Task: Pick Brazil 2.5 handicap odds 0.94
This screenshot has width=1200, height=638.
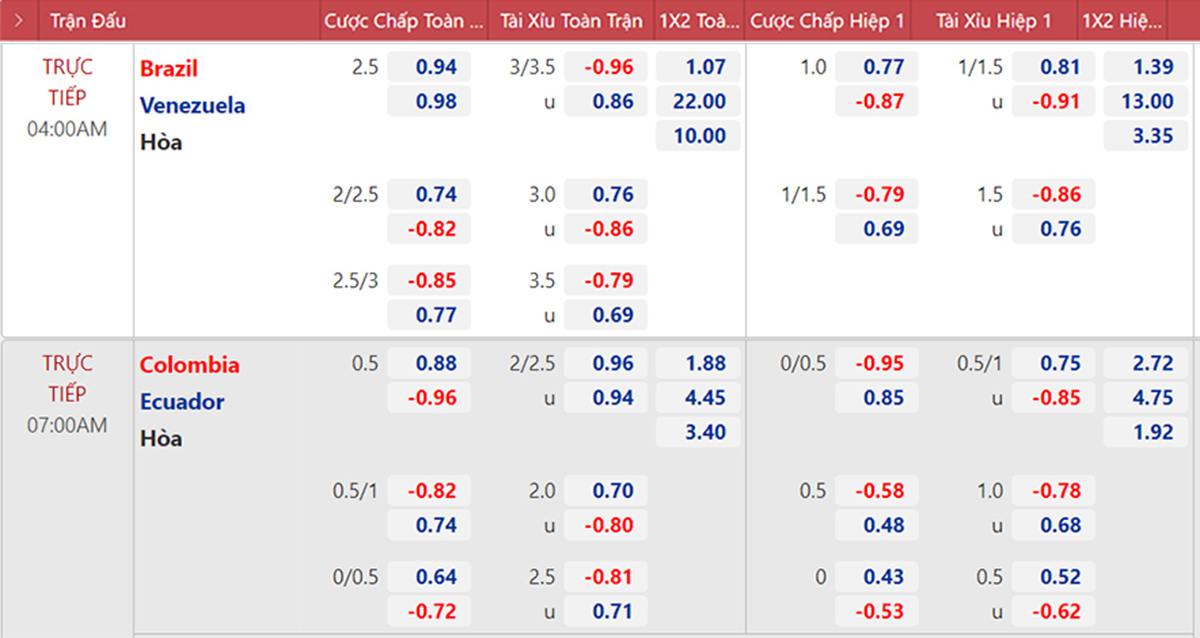Action: (429, 67)
